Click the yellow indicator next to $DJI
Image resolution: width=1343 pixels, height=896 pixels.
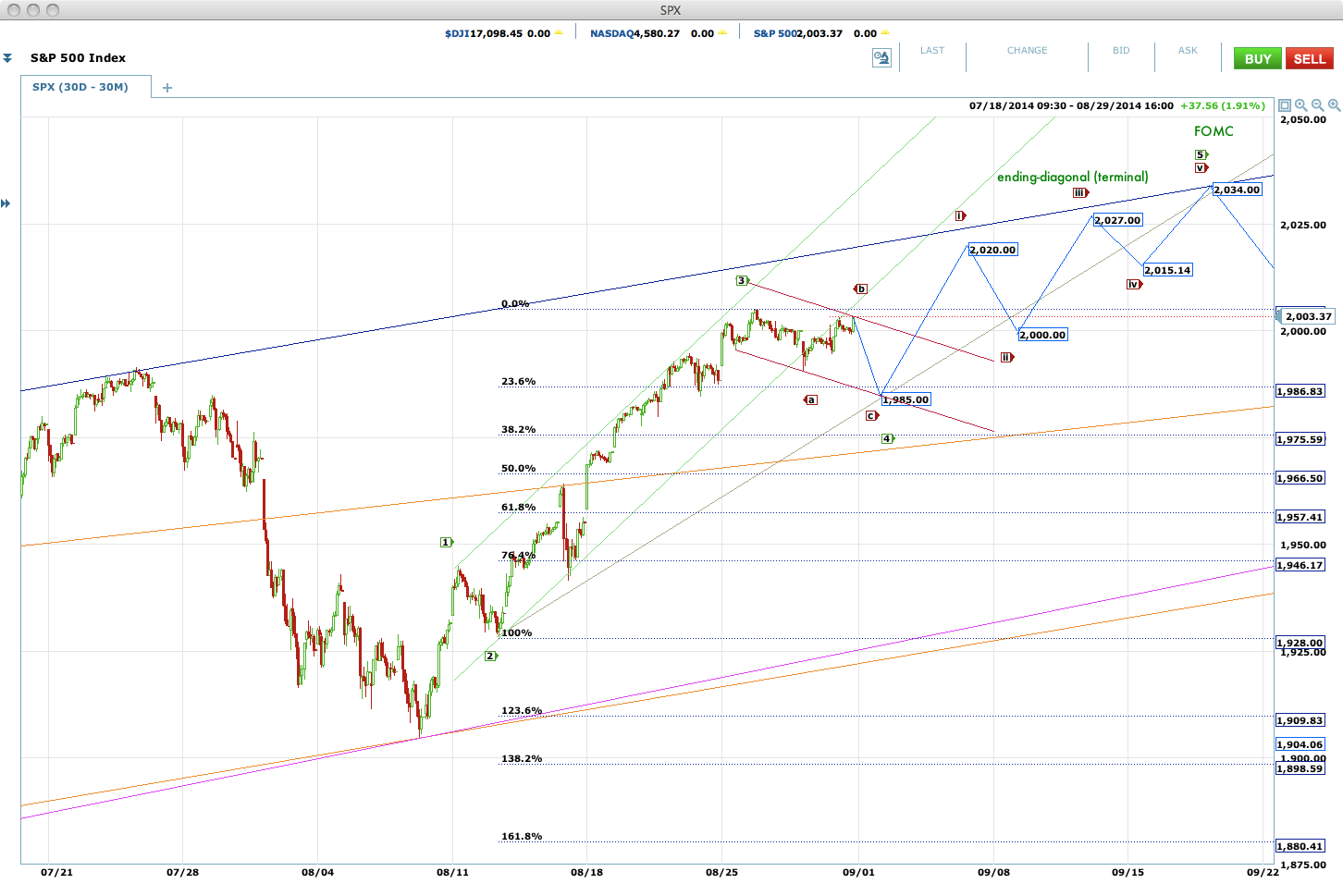point(559,33)
